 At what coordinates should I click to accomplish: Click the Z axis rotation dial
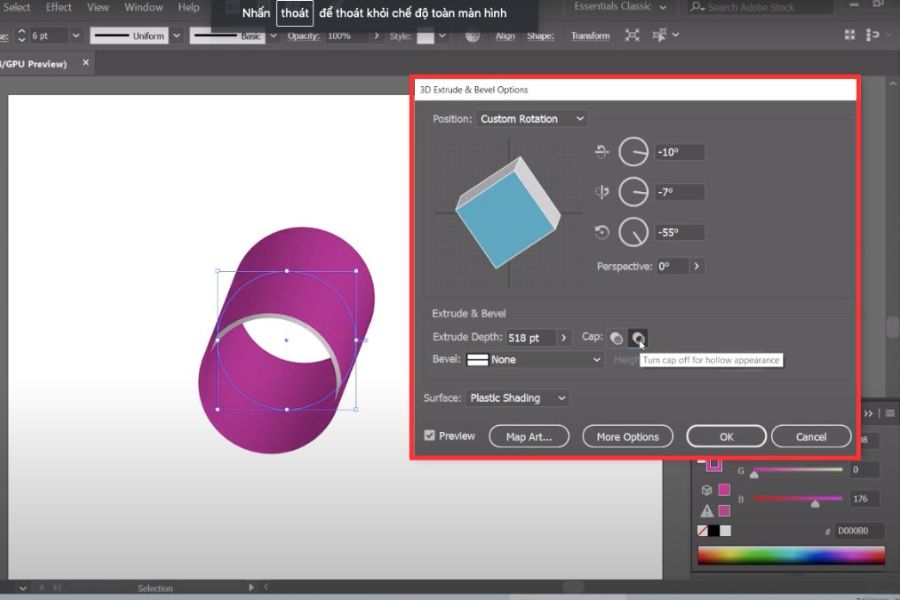click(x=633, y=233)
